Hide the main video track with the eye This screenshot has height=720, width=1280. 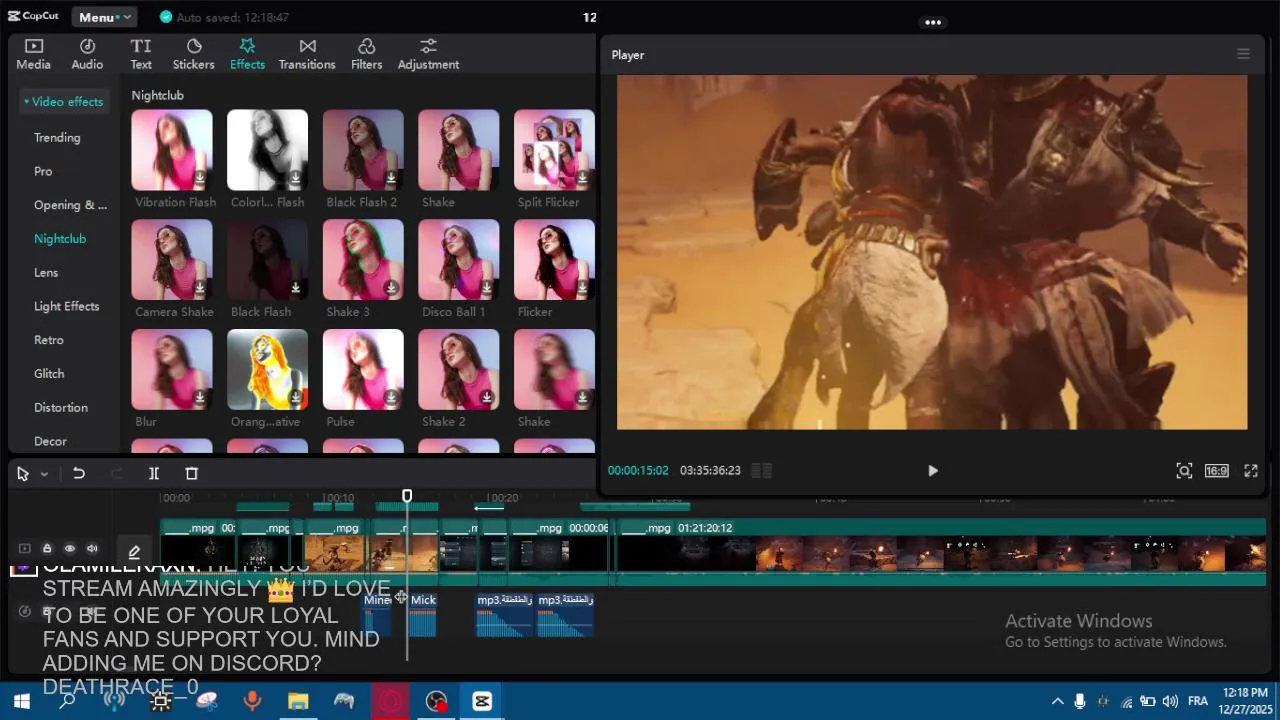pos(70,549)
